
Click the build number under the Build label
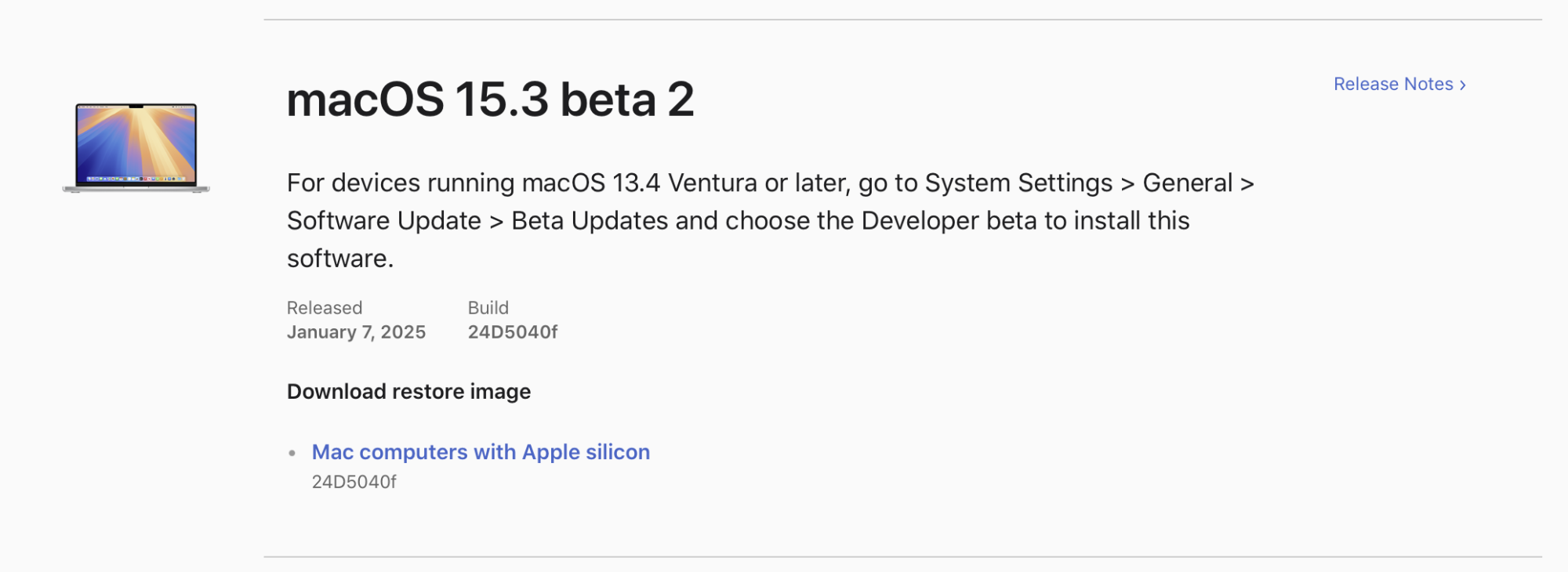point(513,332)
